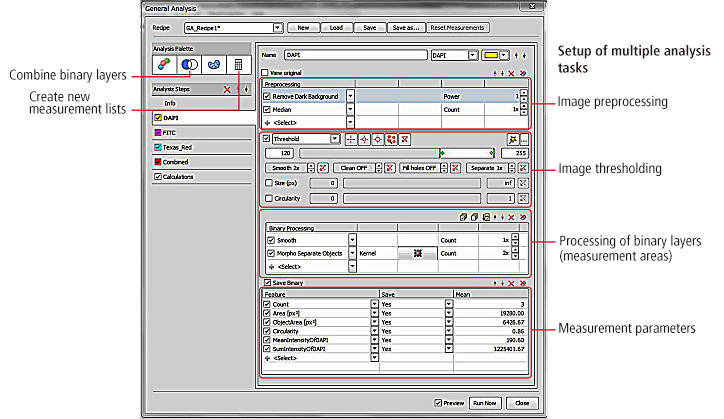Image resolution: width=724 pixels, height=419 pixels.
Task: Click the red X in Binary Processing header
Action: click(x=513, y=216)
